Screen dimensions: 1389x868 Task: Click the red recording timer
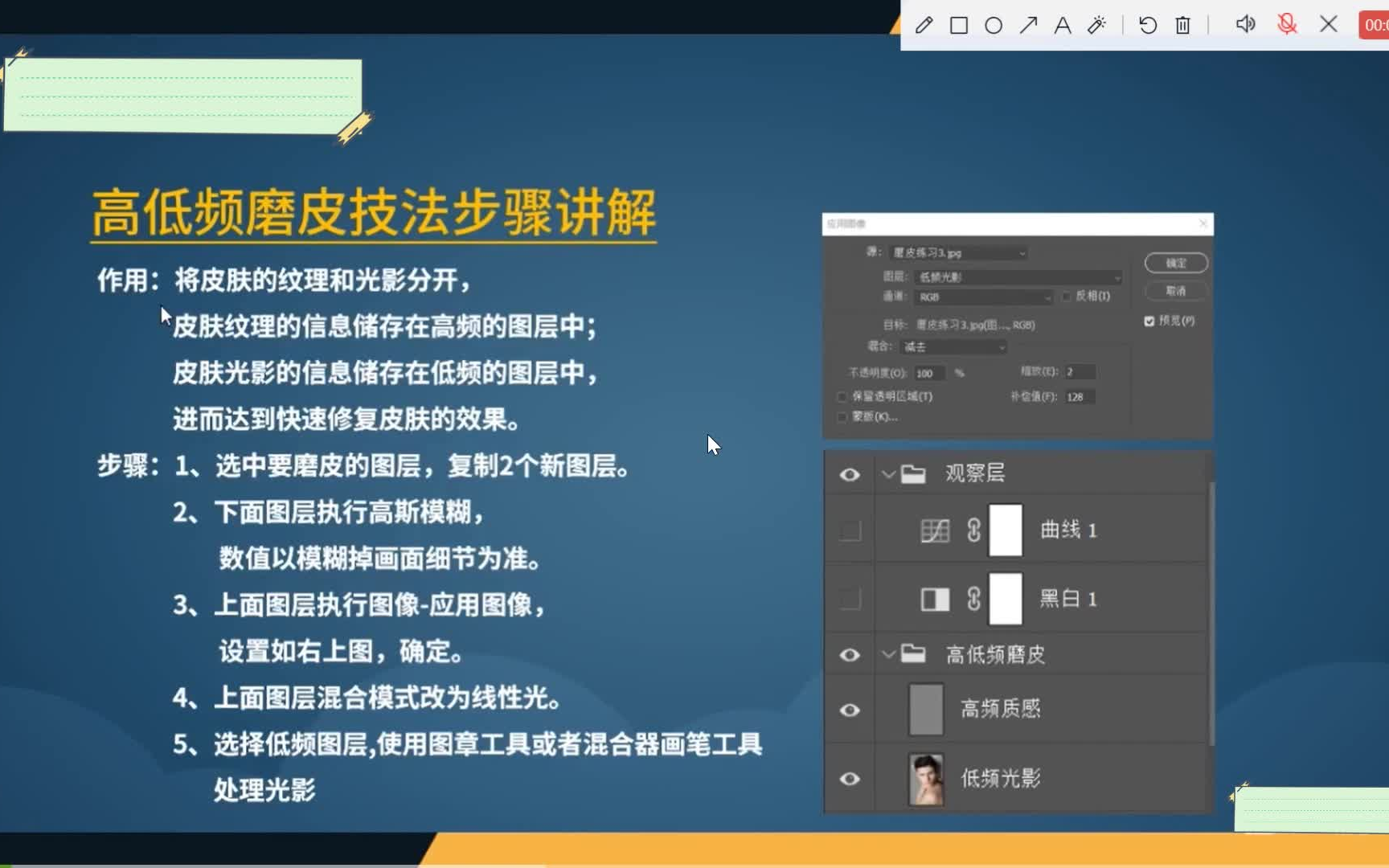click(x=1374, y=25)
